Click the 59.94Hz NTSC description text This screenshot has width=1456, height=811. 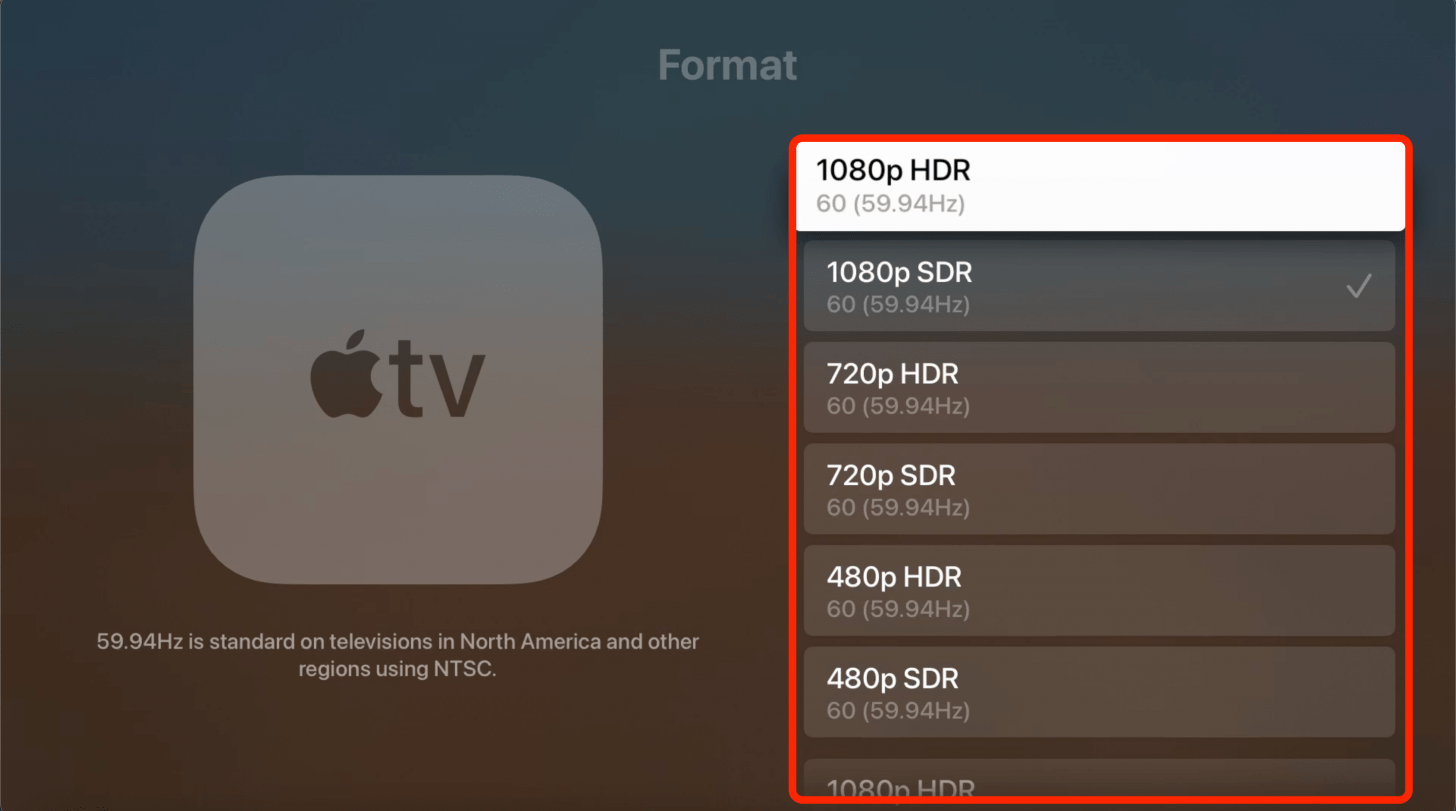tap(398, 655)
